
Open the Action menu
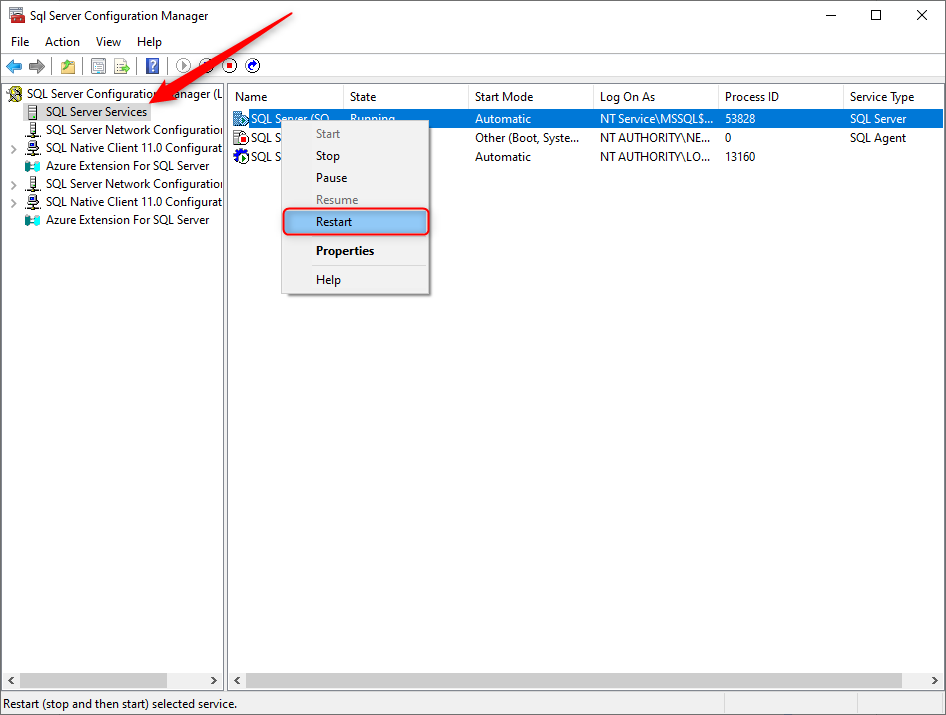point(62,42)
